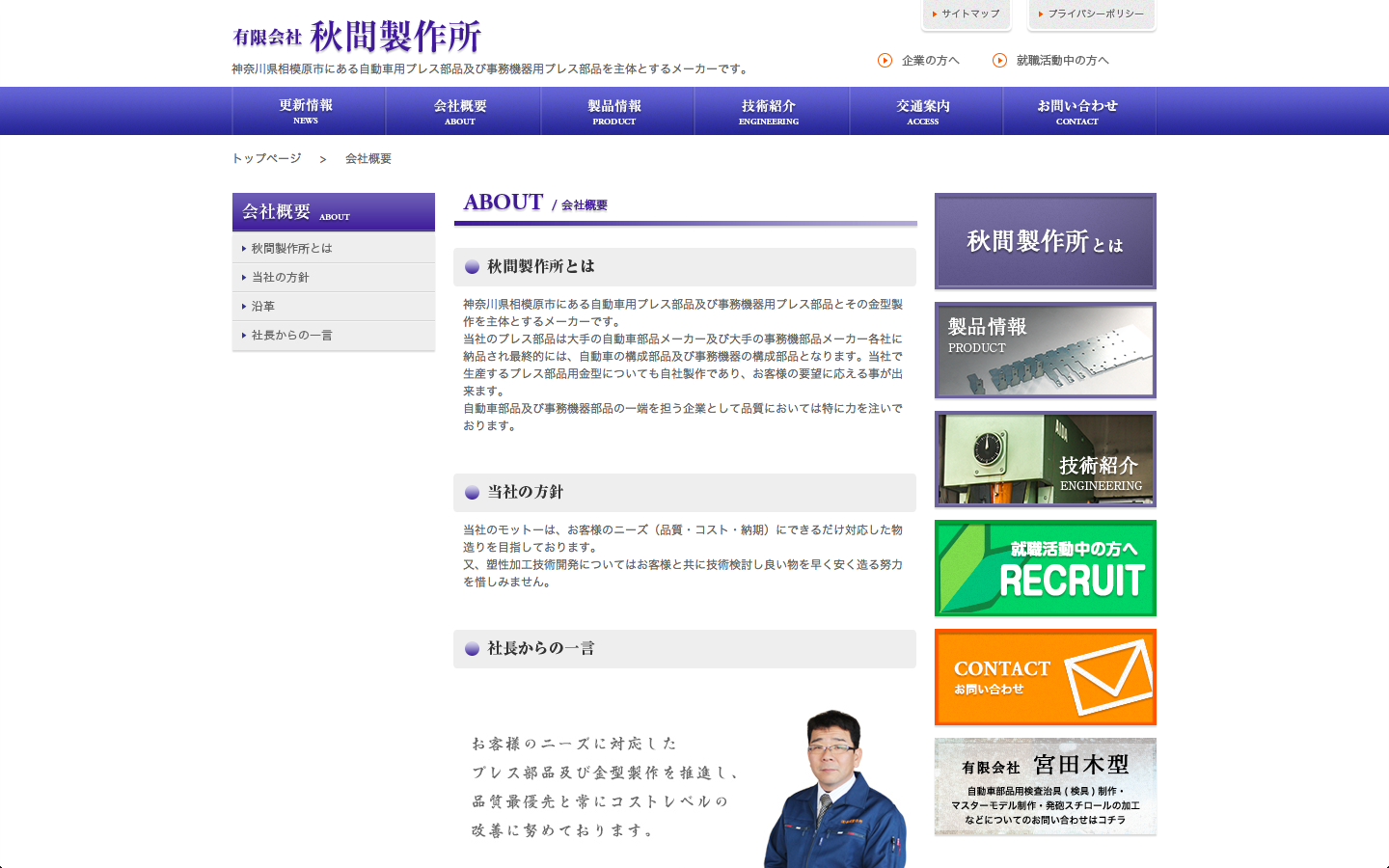Open the 技術紹介 ENGINEERING banner
Screen dimensions: 1389x868
point(1046,459)
